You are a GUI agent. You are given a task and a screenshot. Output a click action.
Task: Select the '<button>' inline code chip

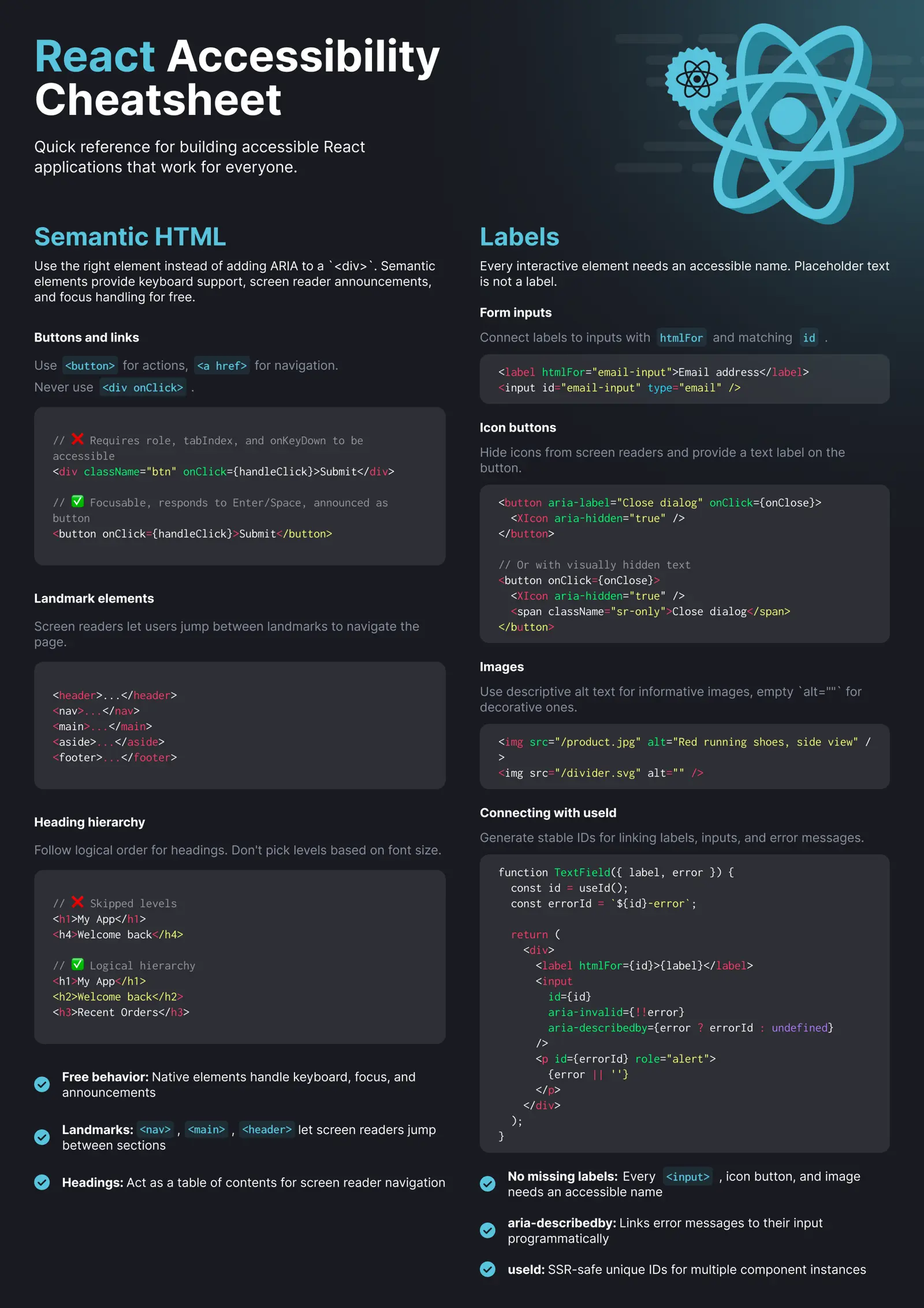coord(90,366)
